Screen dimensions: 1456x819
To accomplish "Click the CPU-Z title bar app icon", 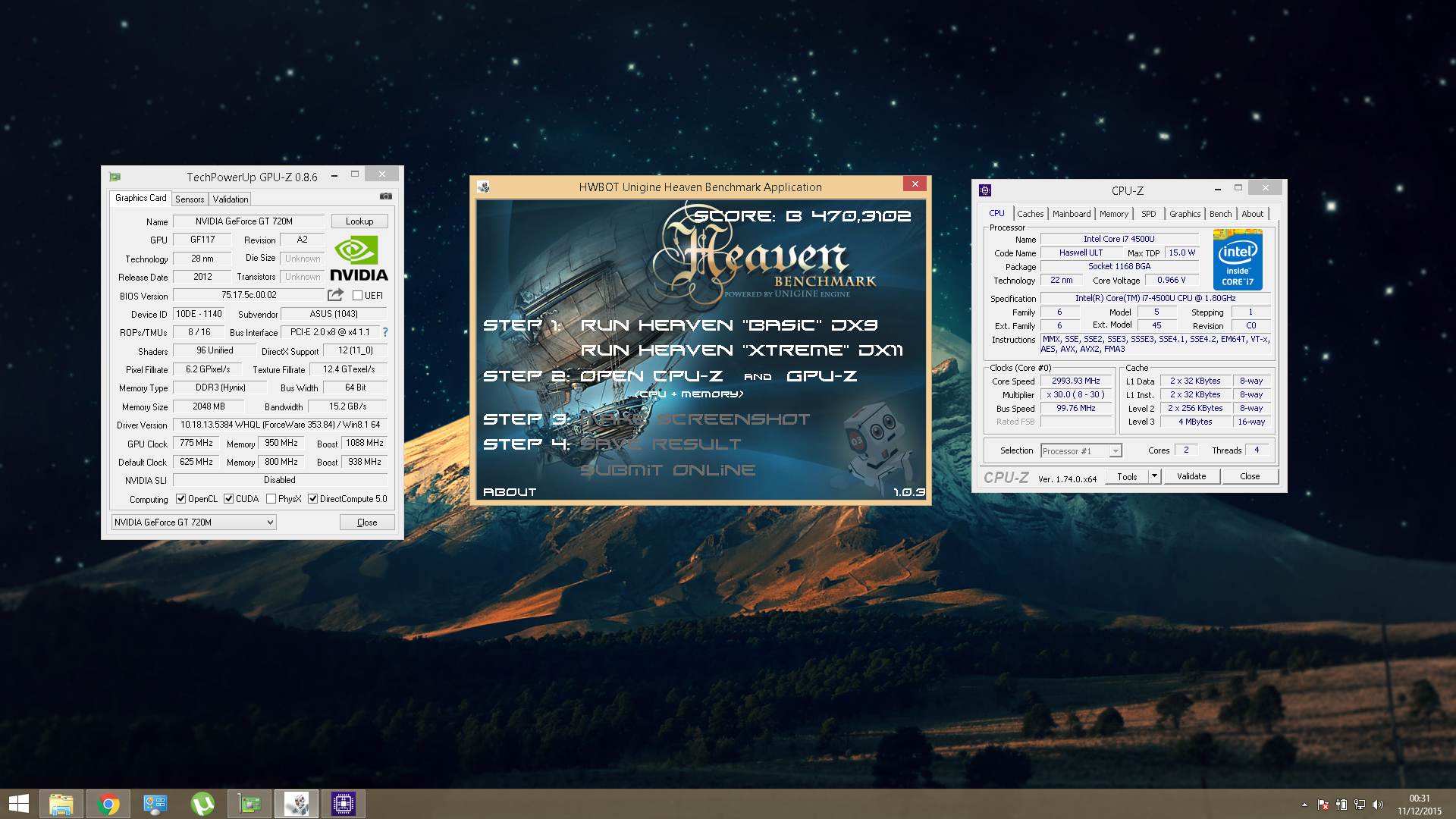I will click(985, 190).
